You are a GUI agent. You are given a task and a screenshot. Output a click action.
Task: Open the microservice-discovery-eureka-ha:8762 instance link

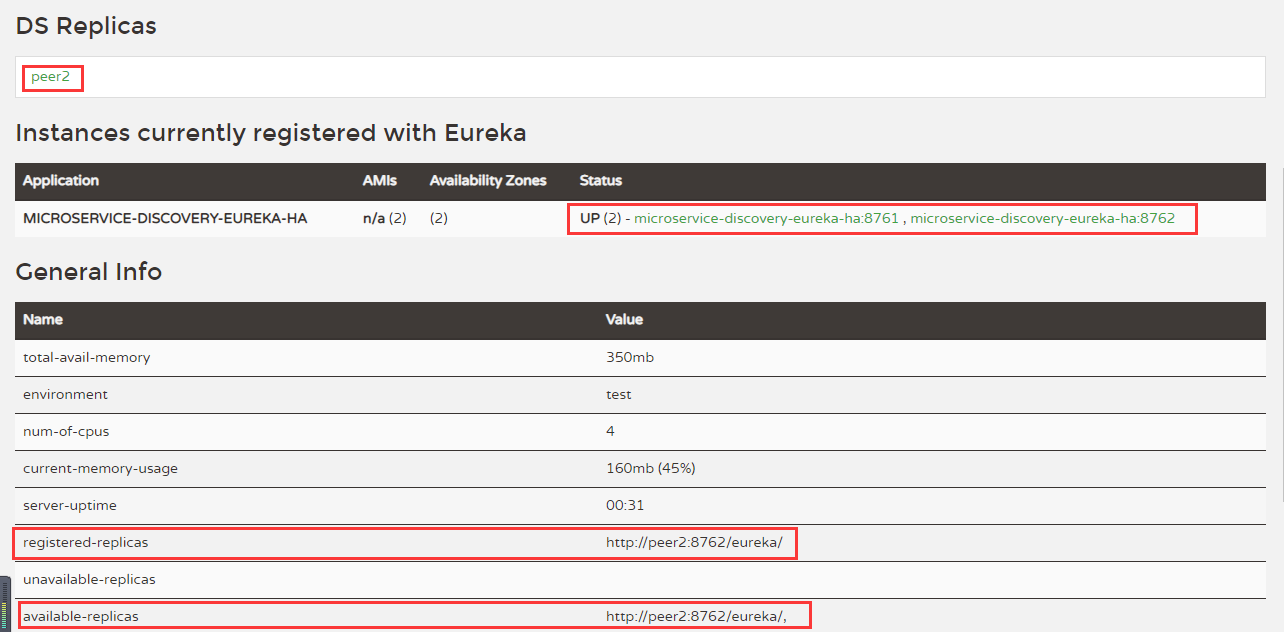[1042, 217]
